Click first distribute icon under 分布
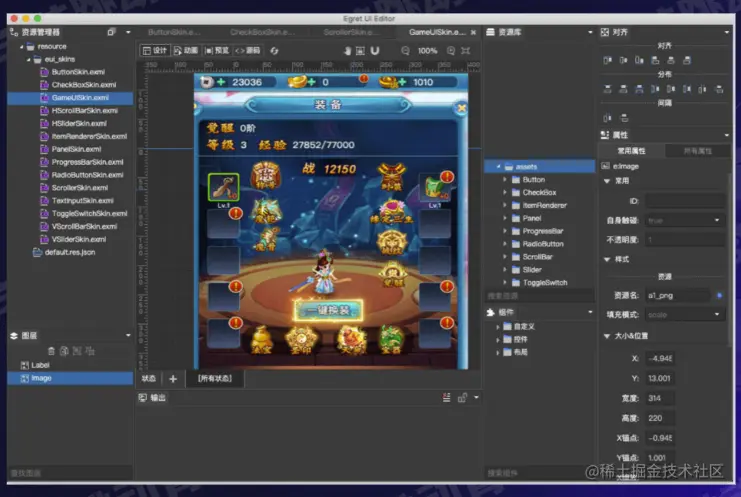The height and width of the screenshot is (497, 741). (x=608, y=89)
